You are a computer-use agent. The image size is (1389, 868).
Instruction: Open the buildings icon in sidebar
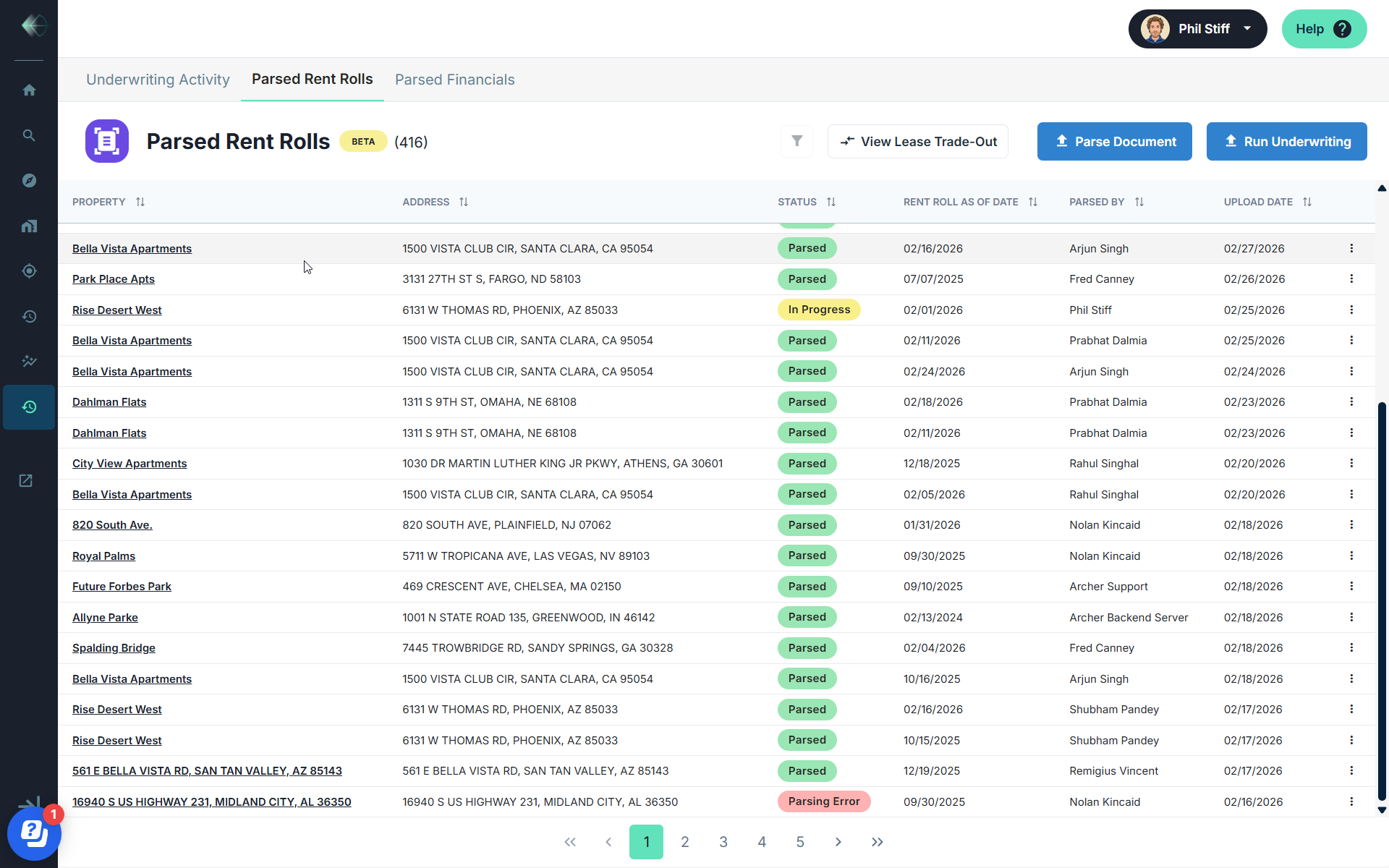point(29,226)
